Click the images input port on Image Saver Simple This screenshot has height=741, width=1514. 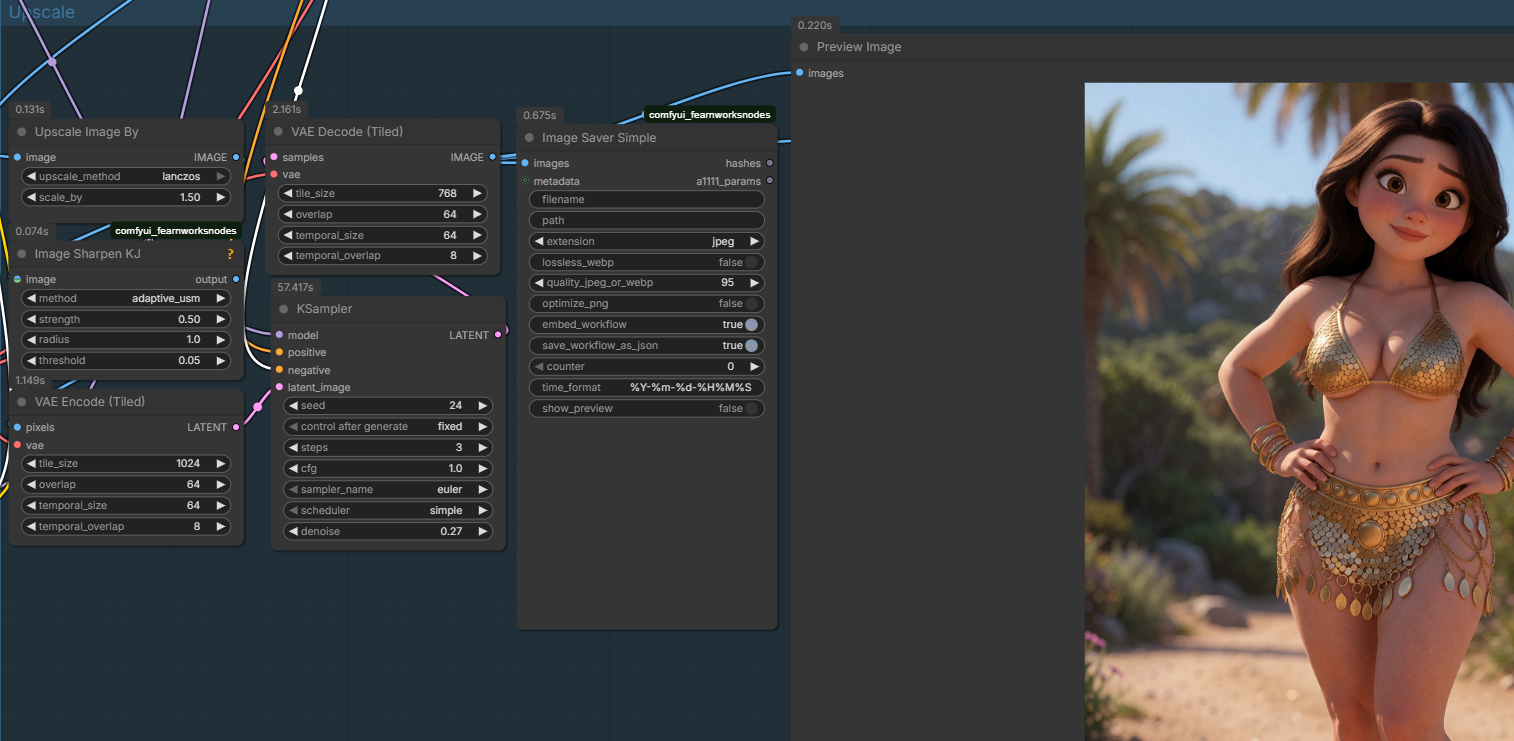[525, 163]
